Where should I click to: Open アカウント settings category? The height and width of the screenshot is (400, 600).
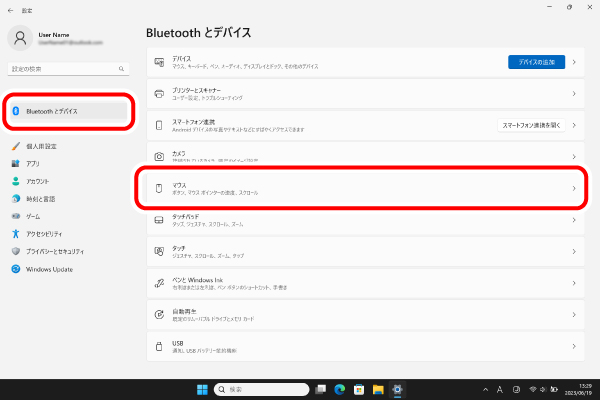[x=38, y=181]
